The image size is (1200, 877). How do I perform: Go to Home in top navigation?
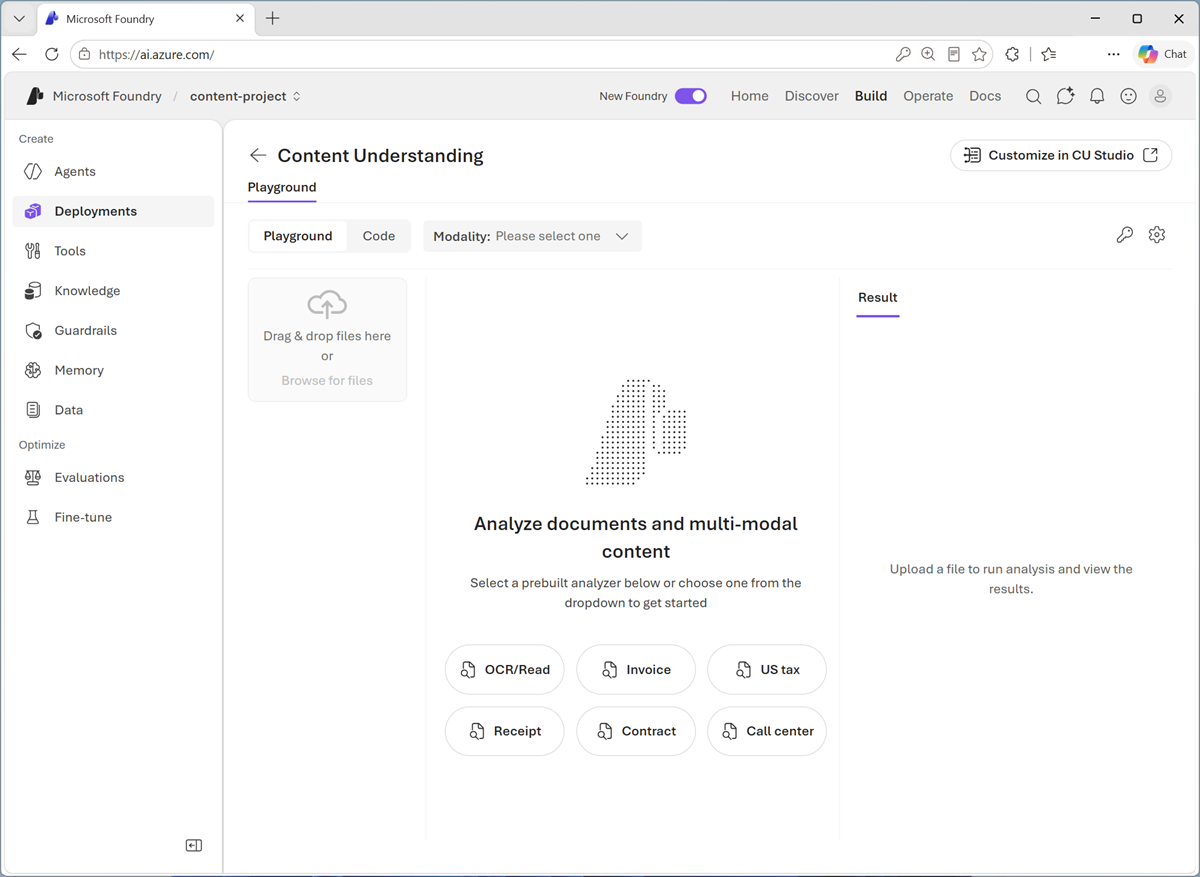point(750,96)
